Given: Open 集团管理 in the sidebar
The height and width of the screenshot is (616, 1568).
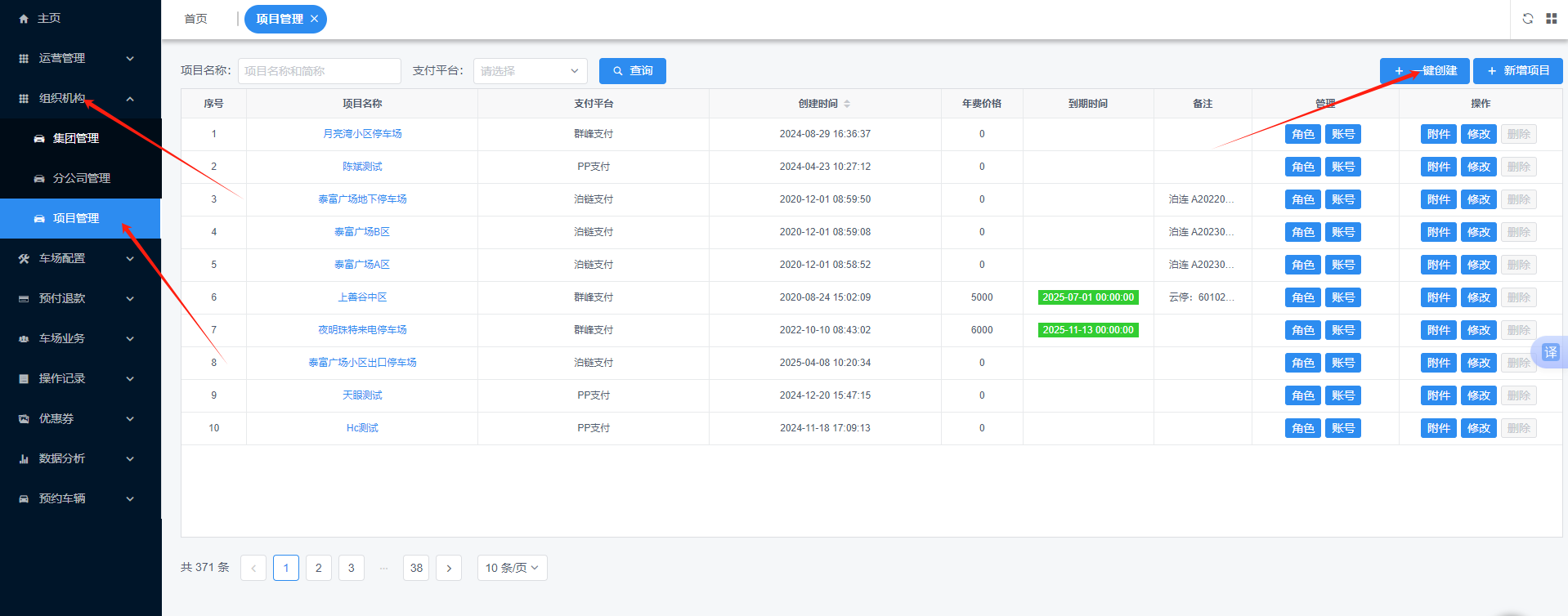Looking at the screenshot, I should pos(80,139).
